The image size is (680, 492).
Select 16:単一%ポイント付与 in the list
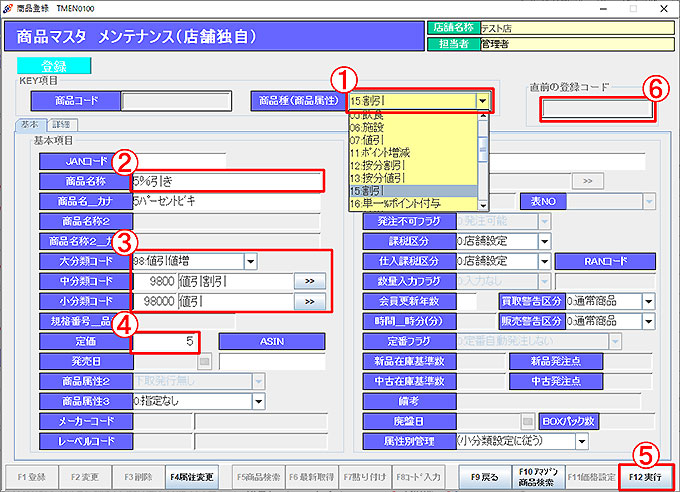413,203
